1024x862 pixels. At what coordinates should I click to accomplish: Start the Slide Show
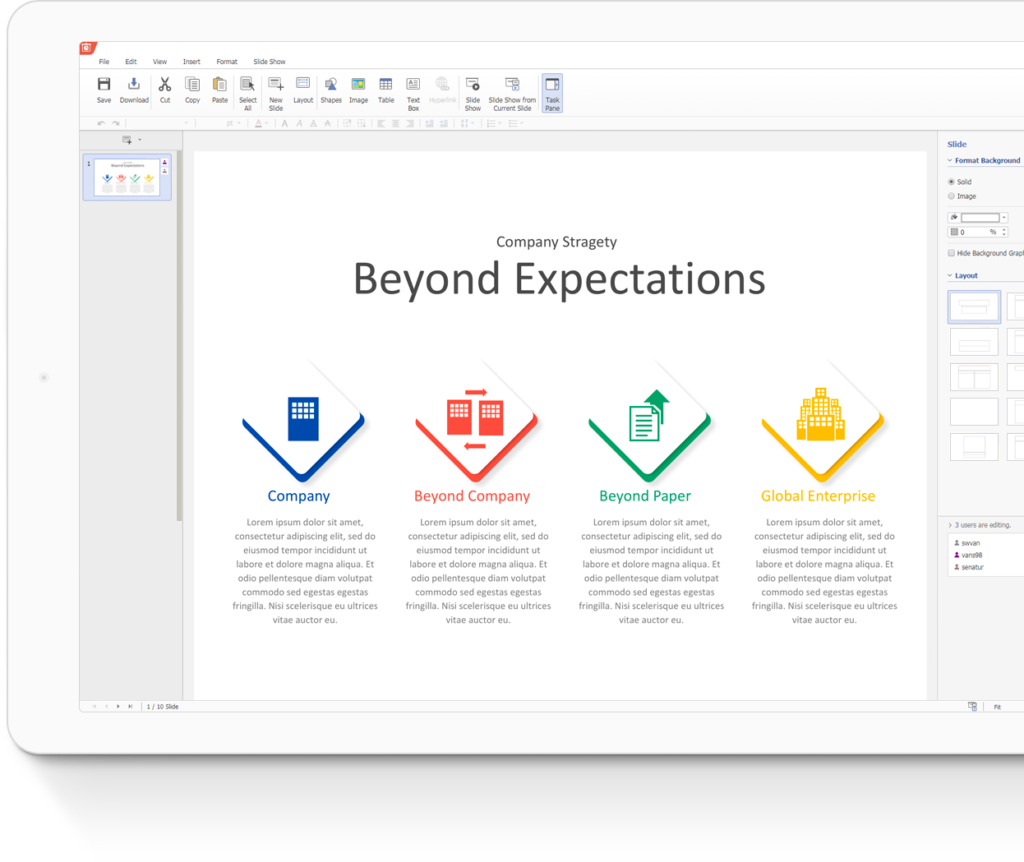point(473,86)
